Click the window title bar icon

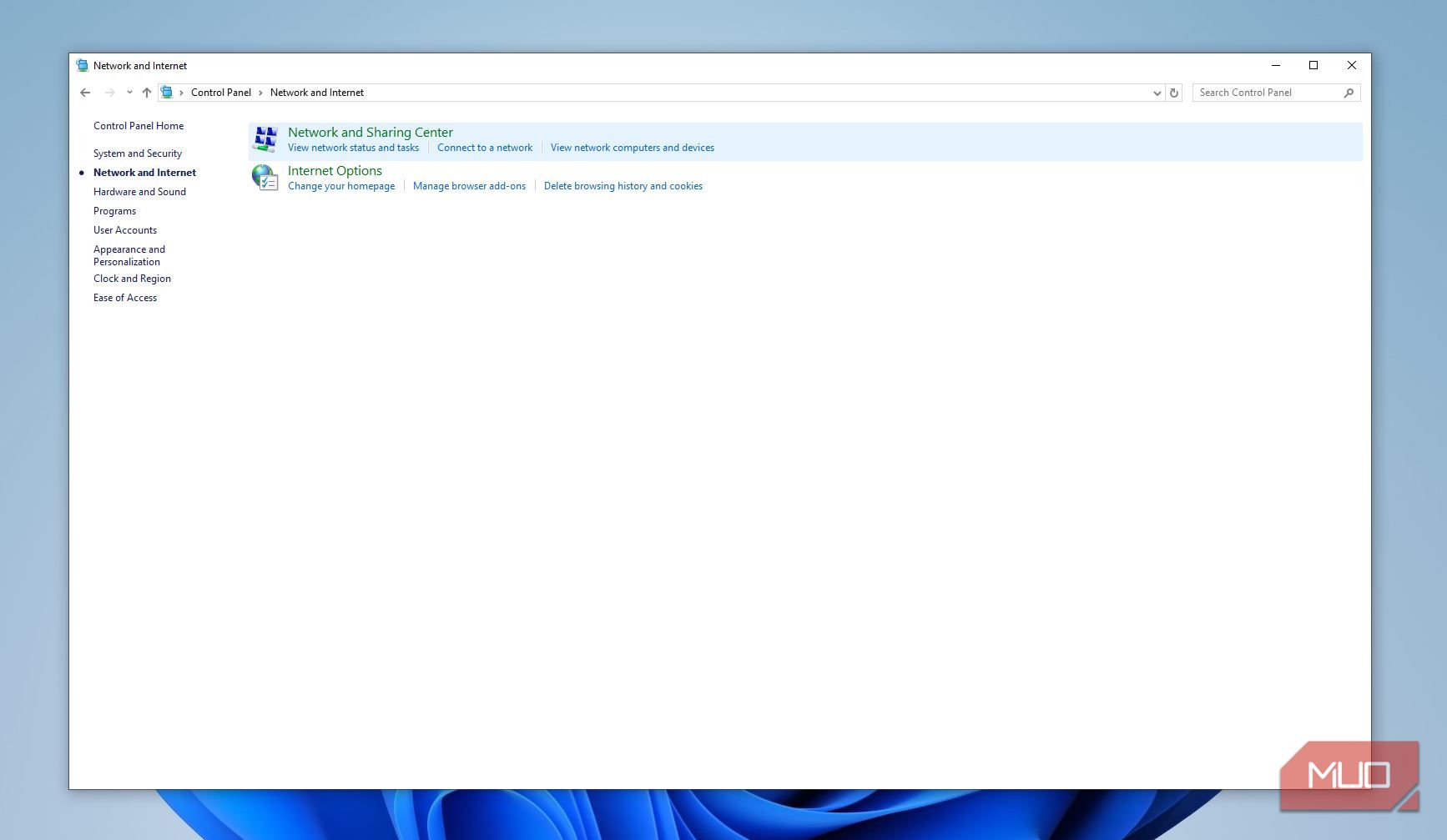(83, 65)
